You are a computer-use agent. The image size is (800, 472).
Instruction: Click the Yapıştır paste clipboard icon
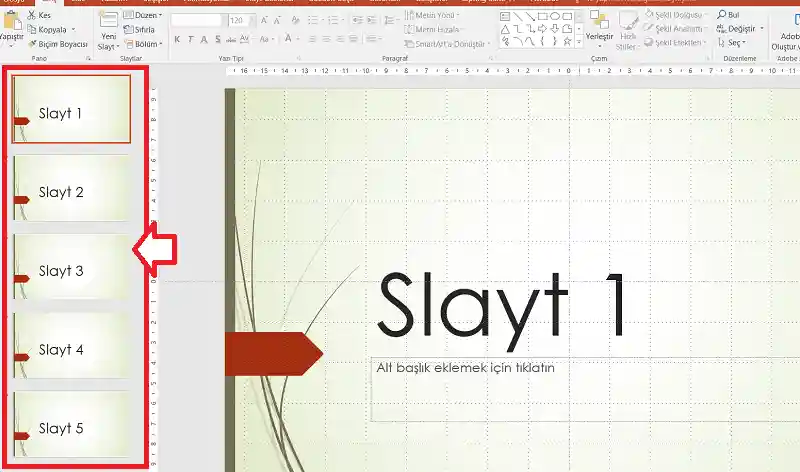point(12,21)
